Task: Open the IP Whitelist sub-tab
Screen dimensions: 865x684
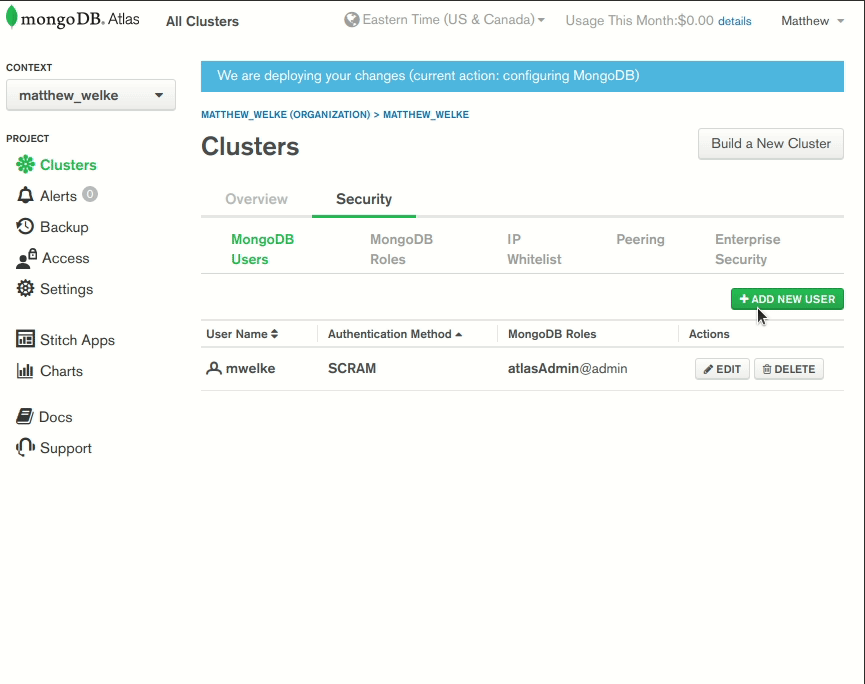Action: click(x=534, y=249)
